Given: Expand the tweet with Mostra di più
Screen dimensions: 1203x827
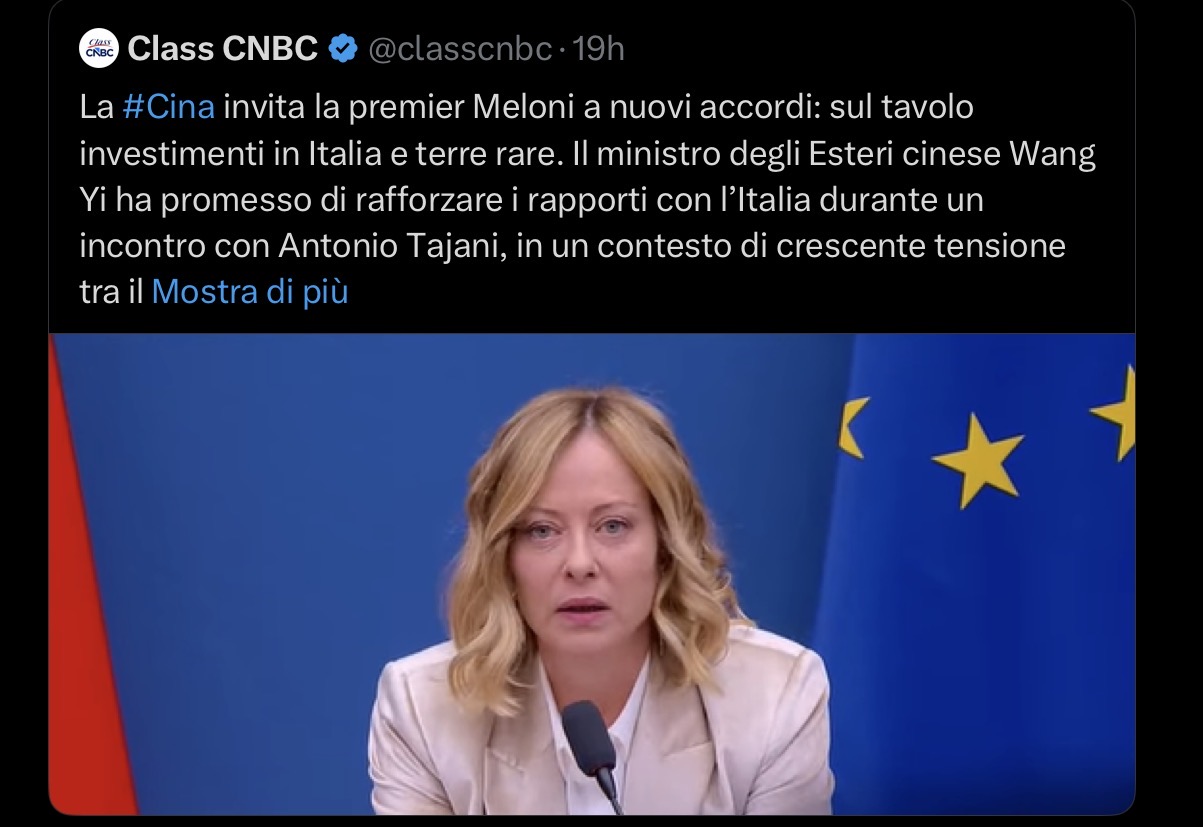Looking at the screenshot, I should click(250, 292).
